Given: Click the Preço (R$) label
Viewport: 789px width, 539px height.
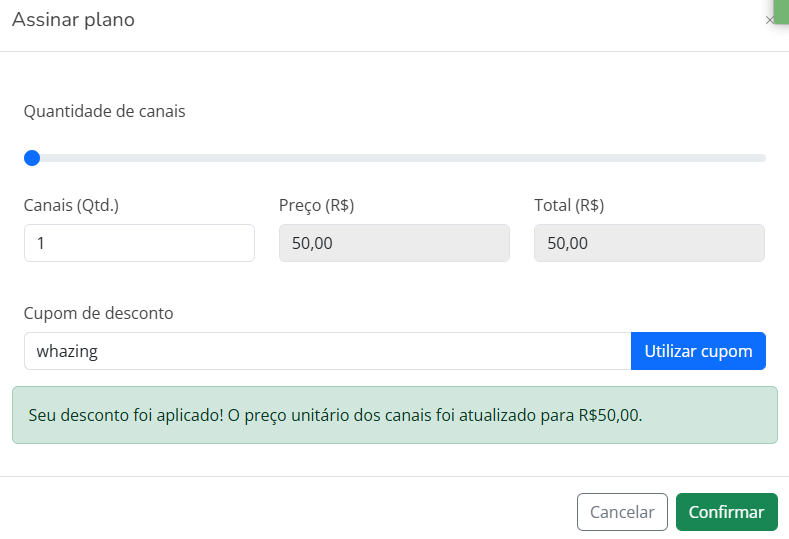Looking at the screenshot, I should [x=317, y=206].
